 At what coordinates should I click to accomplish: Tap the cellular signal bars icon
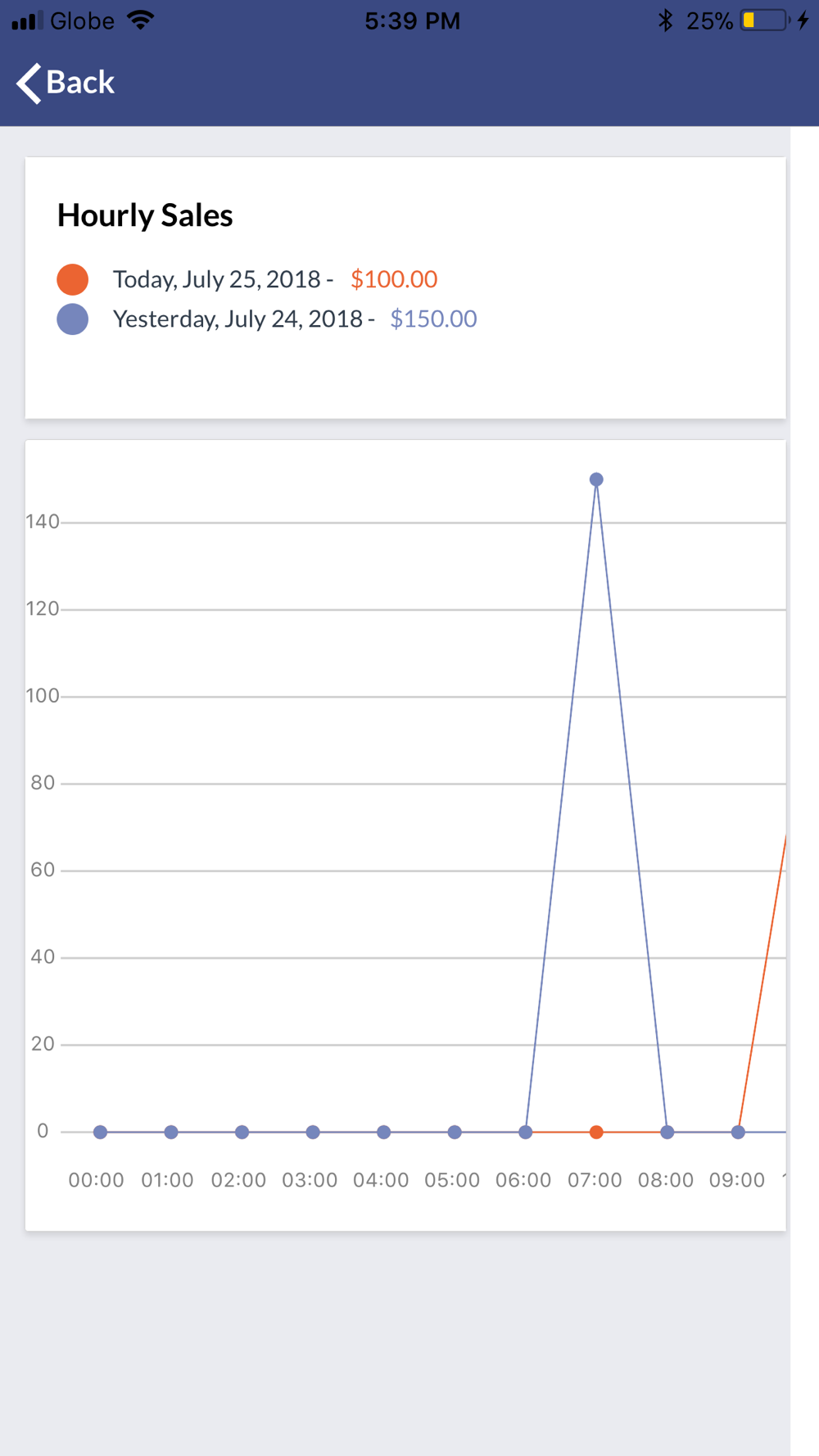pyautogui.click(x=27, y=20)
